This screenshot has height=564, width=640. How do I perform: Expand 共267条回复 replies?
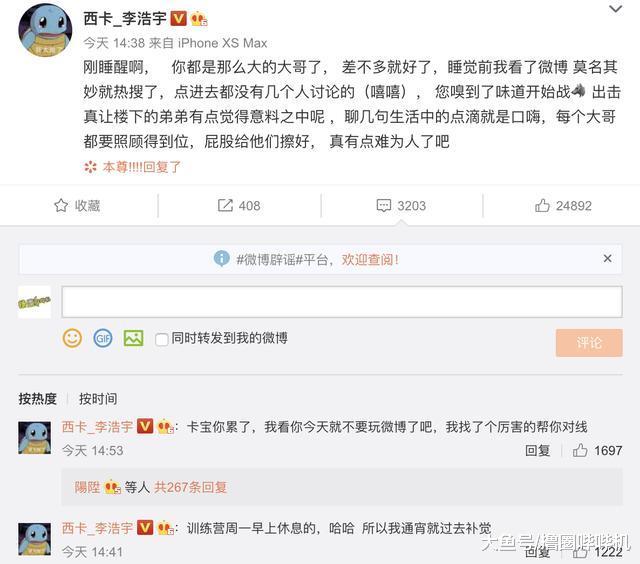pyautogui.click(x=190, y=487)
